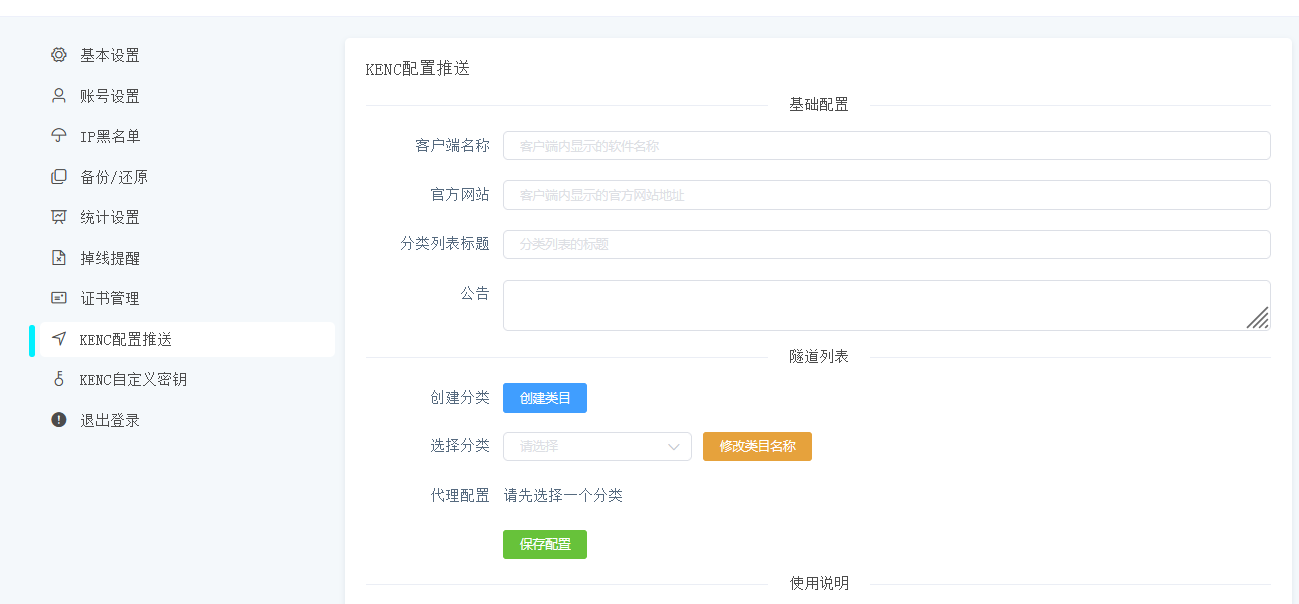The image size is (1299, 604).
Task: Open the 选择分类 dropdown
Action: (x=597, y=446)
